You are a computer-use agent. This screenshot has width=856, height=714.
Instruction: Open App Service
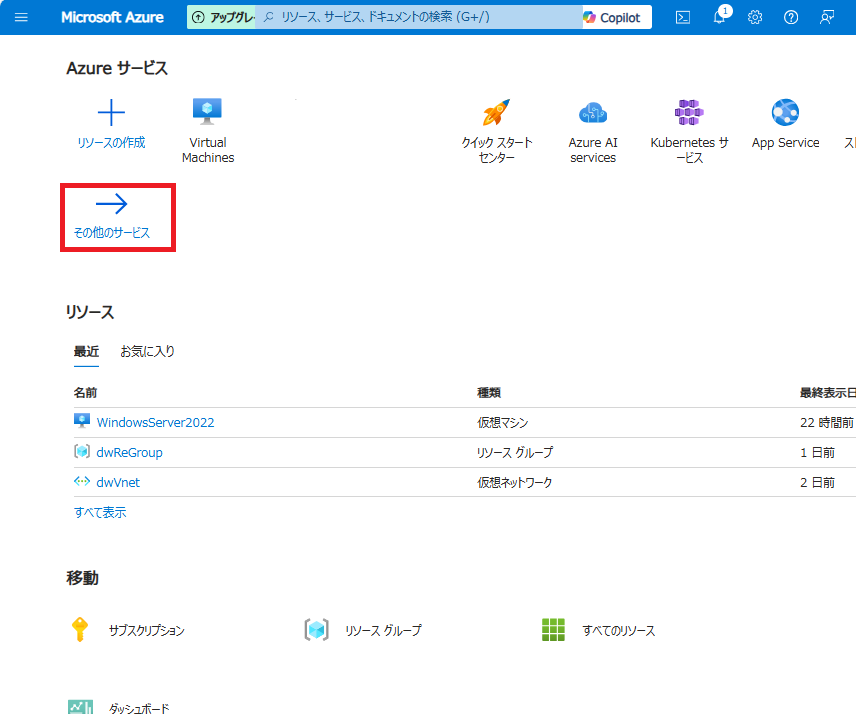tap(785, 124)
